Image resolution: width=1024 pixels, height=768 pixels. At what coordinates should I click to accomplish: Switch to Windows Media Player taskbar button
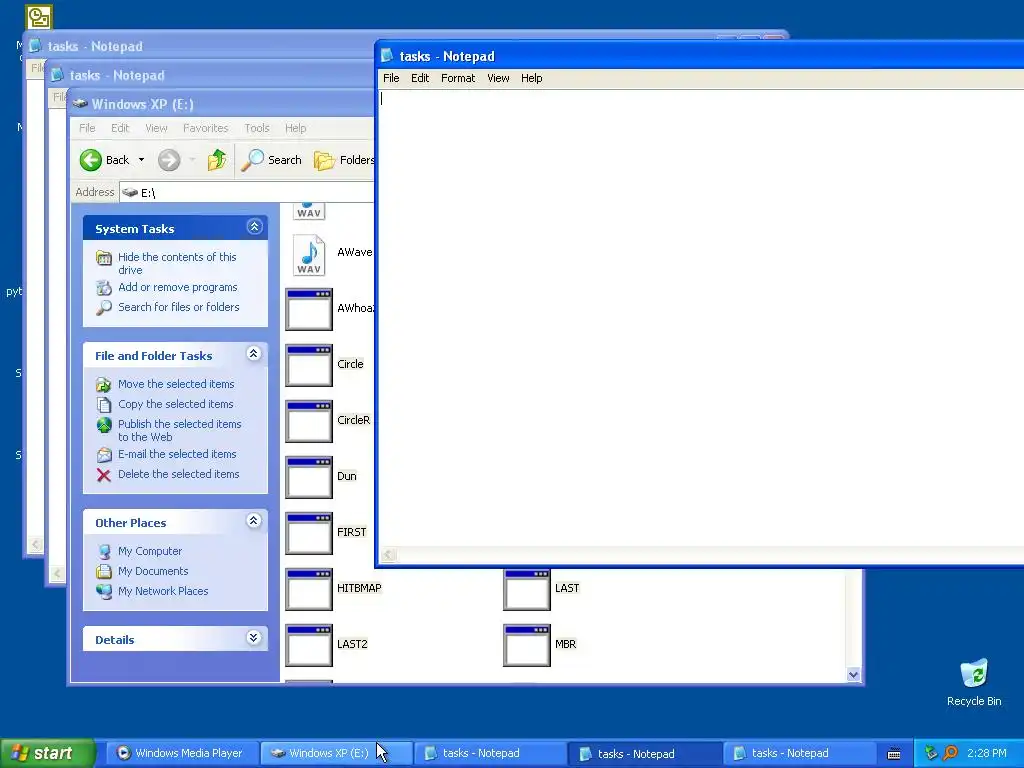pyautogui.click(x=181, y=753)
